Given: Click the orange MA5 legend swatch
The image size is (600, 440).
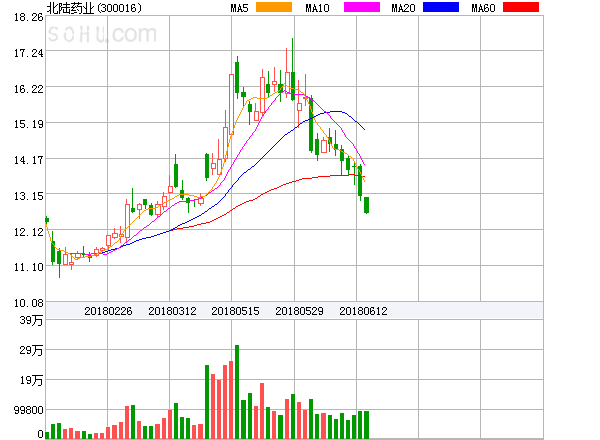Looking at the screenshot, I should click(x=274, y=7).
